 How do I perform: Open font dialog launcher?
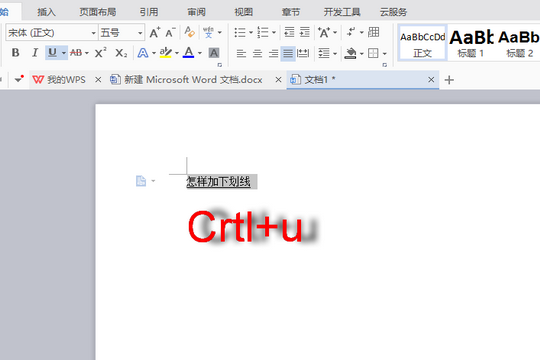(220, 65)
